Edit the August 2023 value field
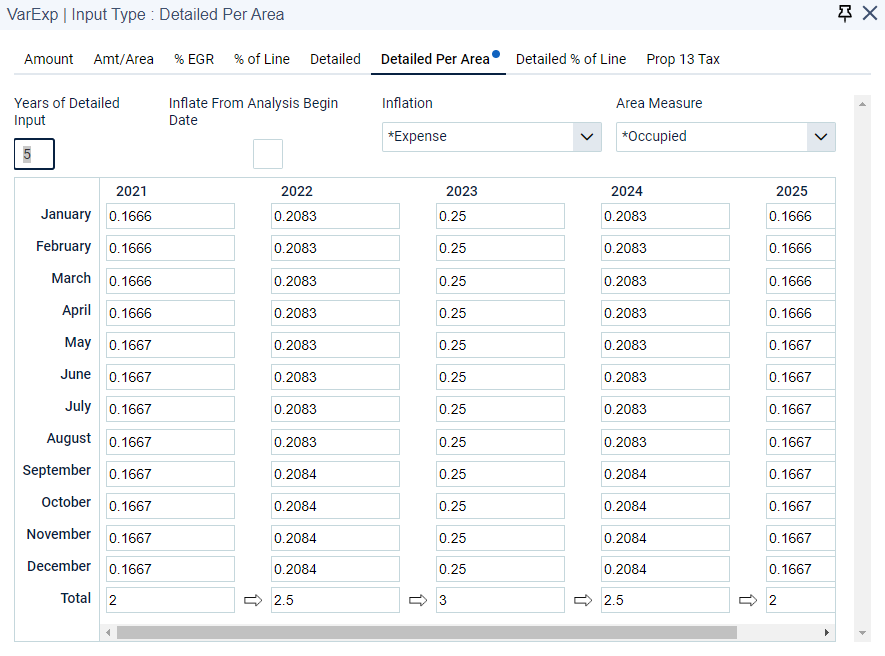The image size is (885, 656). tap(500, 442)
